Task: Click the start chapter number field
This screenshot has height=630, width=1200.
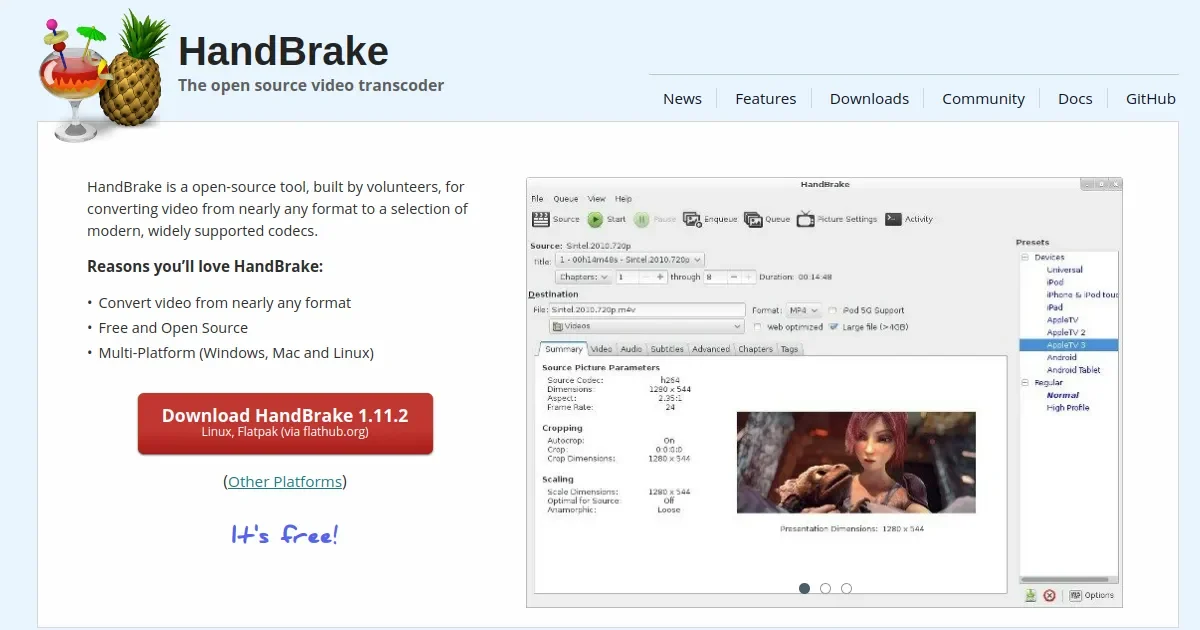Action: (x=628, y=277)
